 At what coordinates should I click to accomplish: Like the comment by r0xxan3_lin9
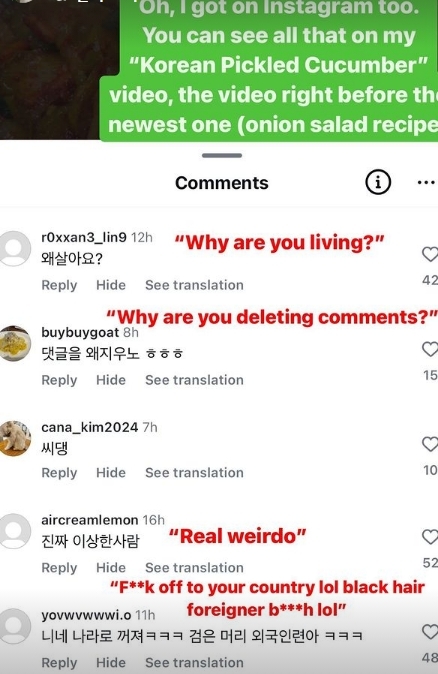[x=430, y=254]
